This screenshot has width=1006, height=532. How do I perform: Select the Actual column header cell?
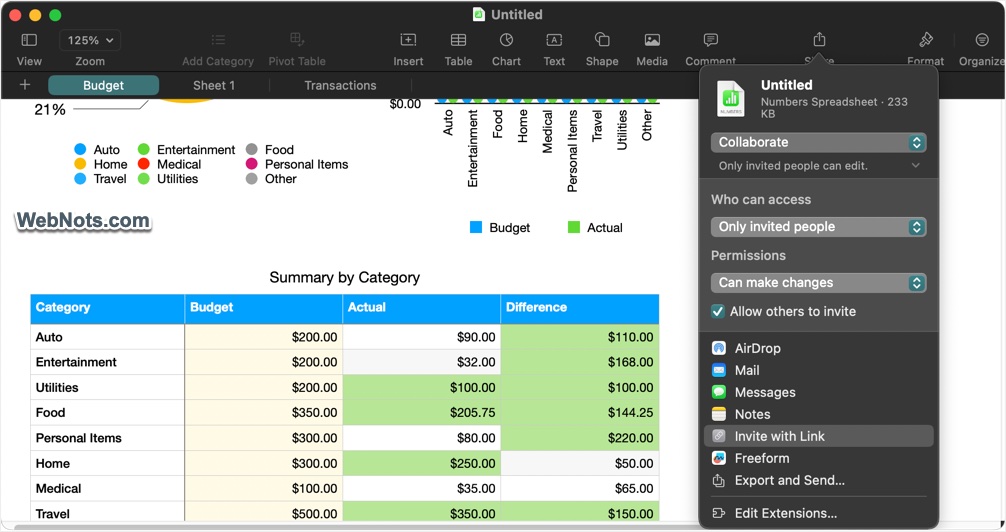(422, 308)
